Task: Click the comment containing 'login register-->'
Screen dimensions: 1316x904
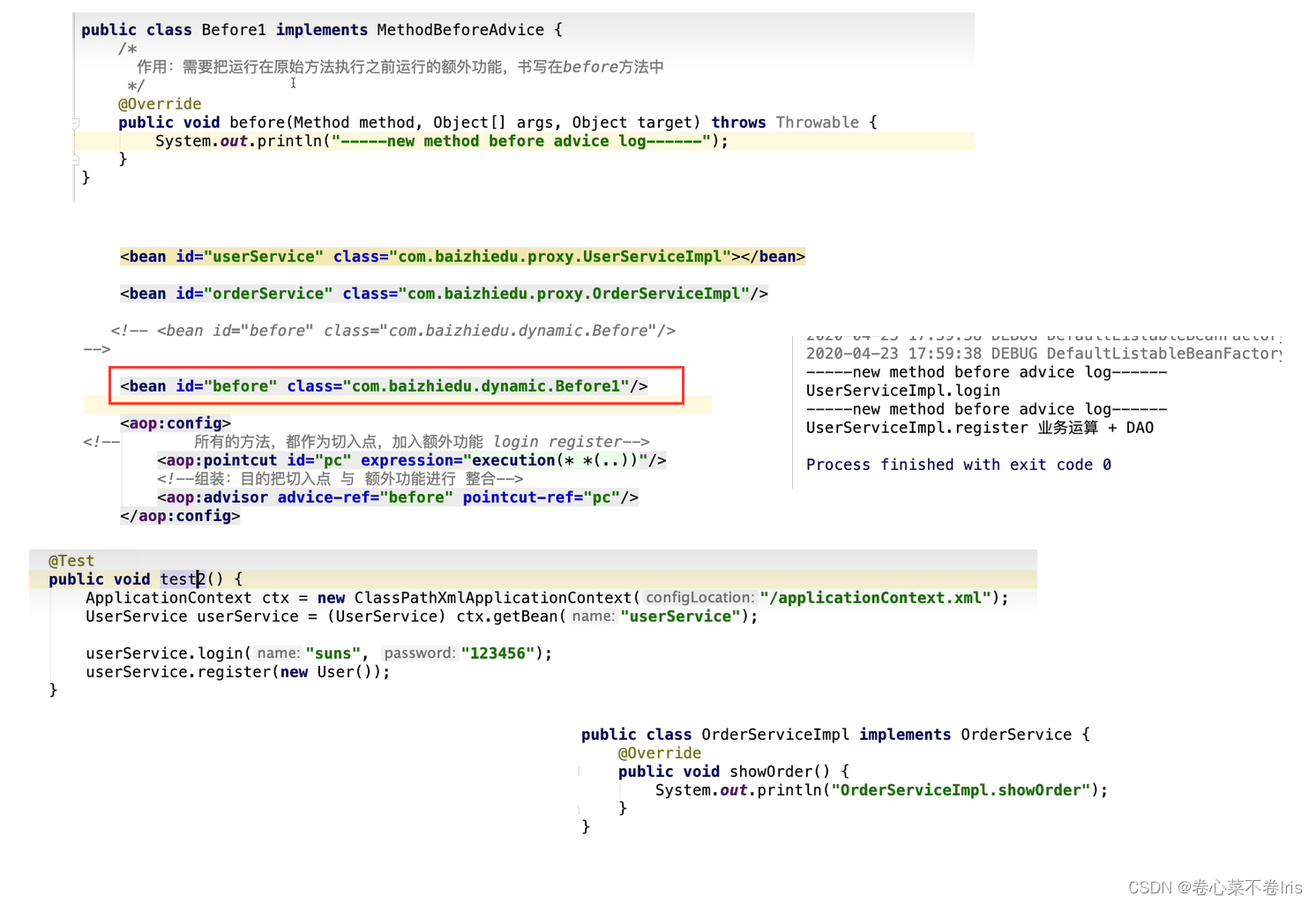Action: tap(422, 442)
